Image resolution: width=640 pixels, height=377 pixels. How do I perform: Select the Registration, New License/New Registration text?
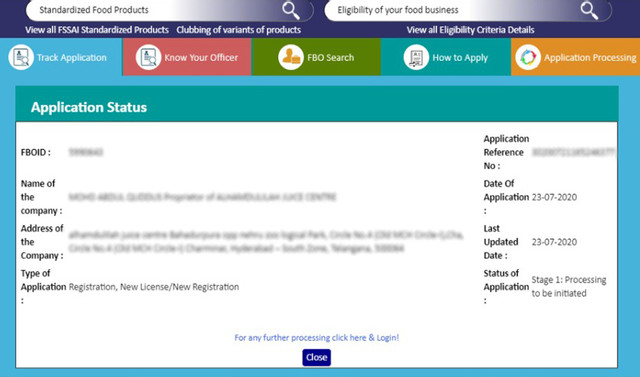point(154,287)
